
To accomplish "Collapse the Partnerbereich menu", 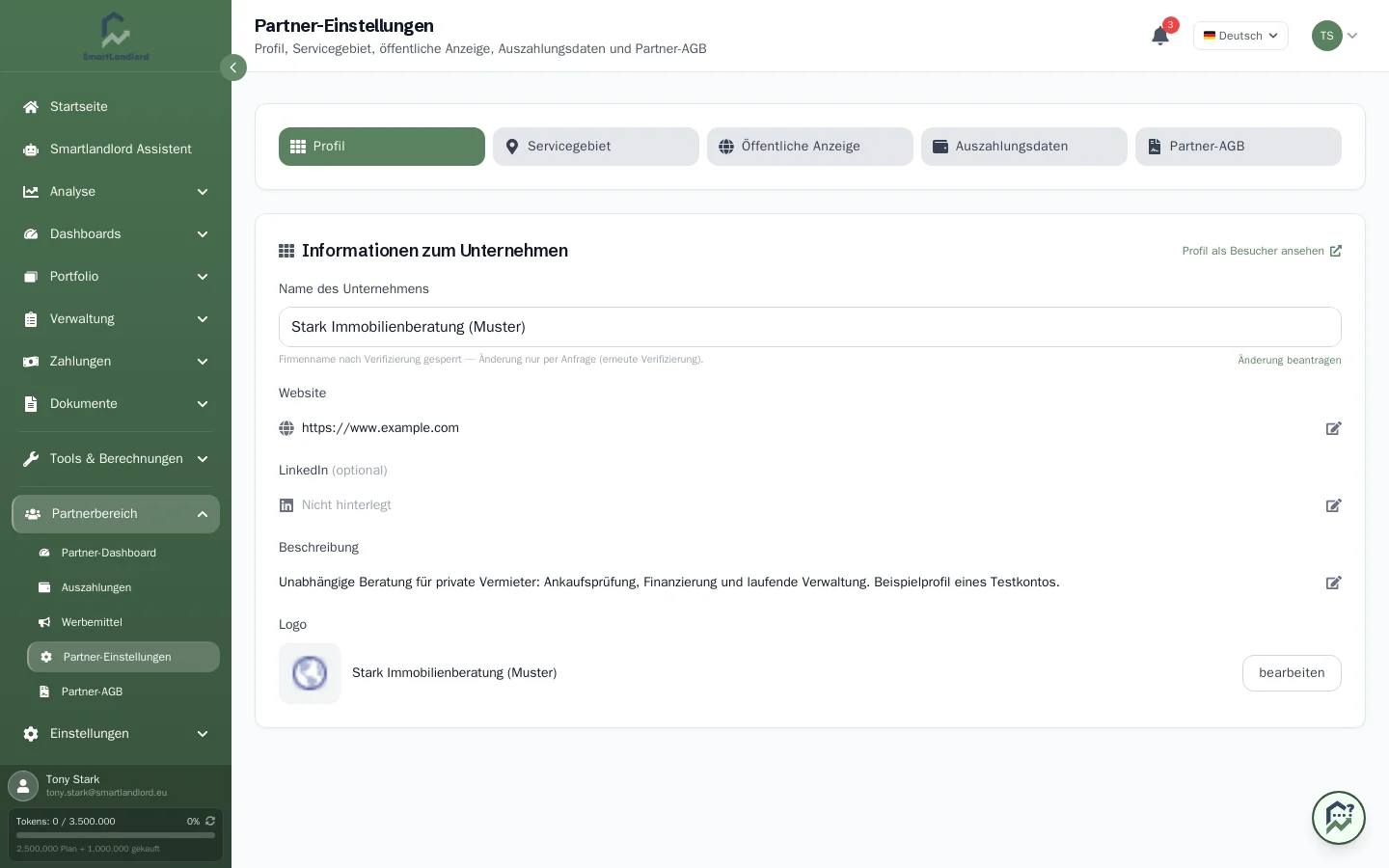I will click(x=116, y=514).
